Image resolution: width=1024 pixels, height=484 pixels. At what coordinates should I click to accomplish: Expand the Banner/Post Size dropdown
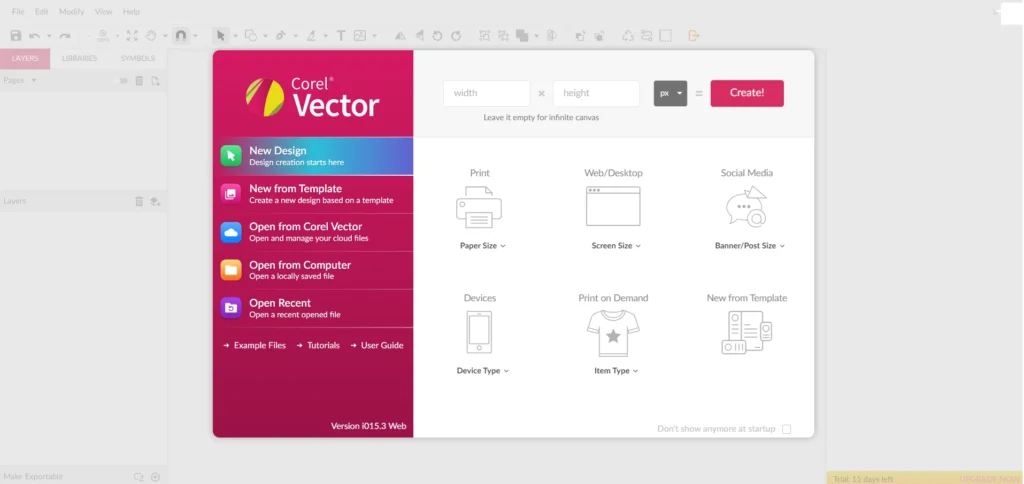click(750, 246)
